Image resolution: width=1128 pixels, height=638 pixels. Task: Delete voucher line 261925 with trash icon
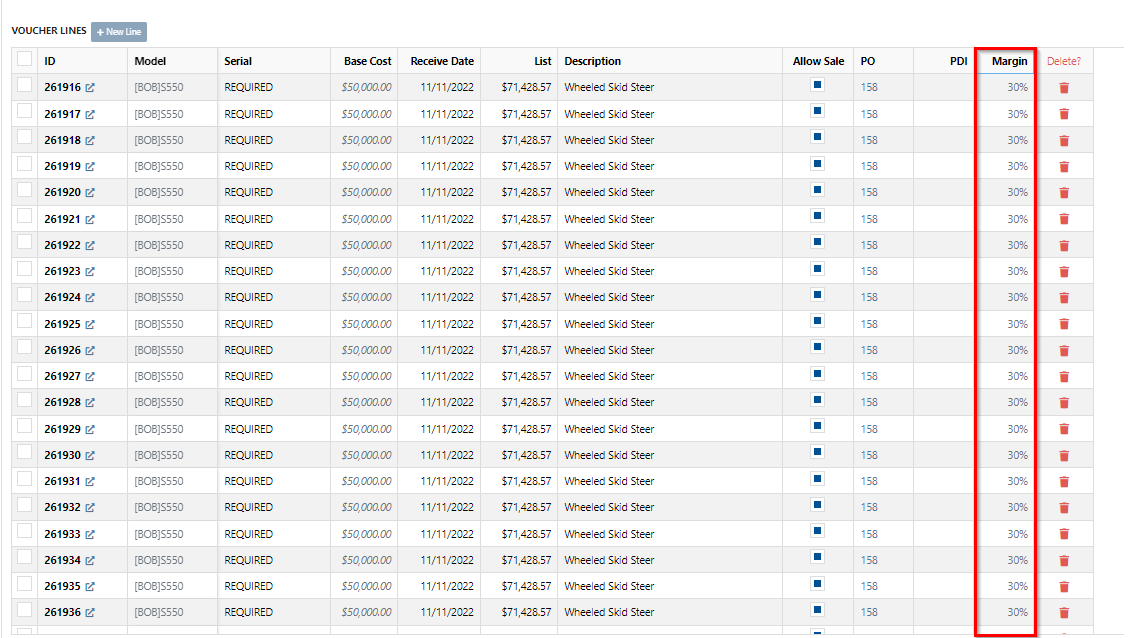click(1064, 324)
